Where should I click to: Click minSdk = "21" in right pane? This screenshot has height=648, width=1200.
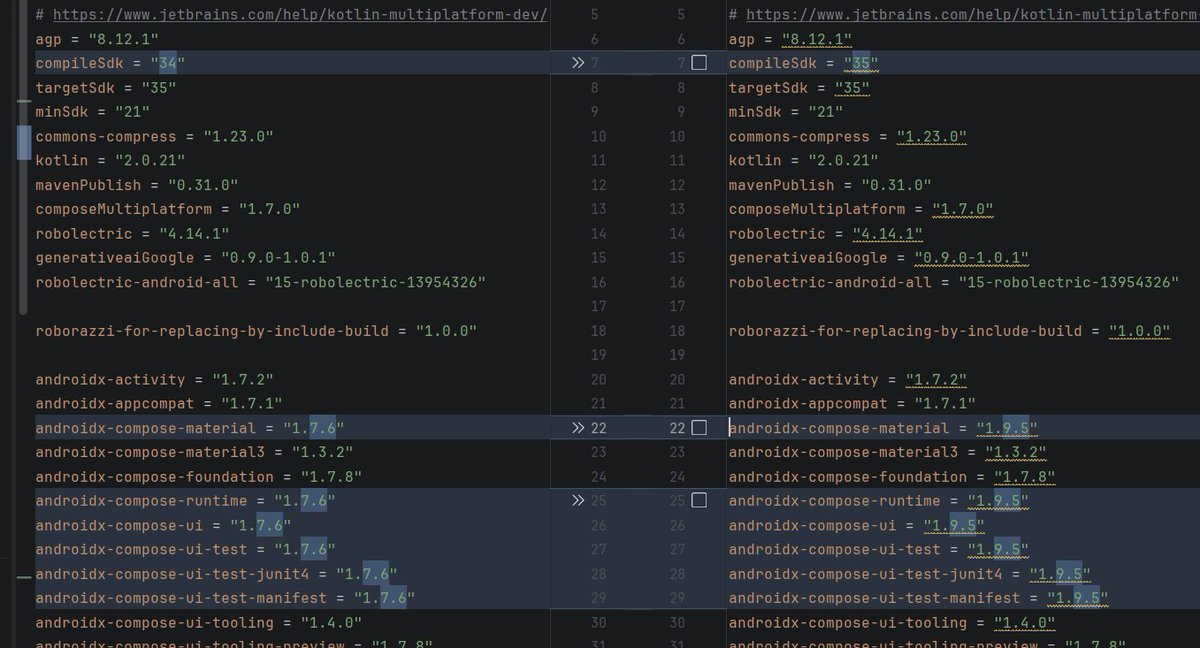point(786,112)
